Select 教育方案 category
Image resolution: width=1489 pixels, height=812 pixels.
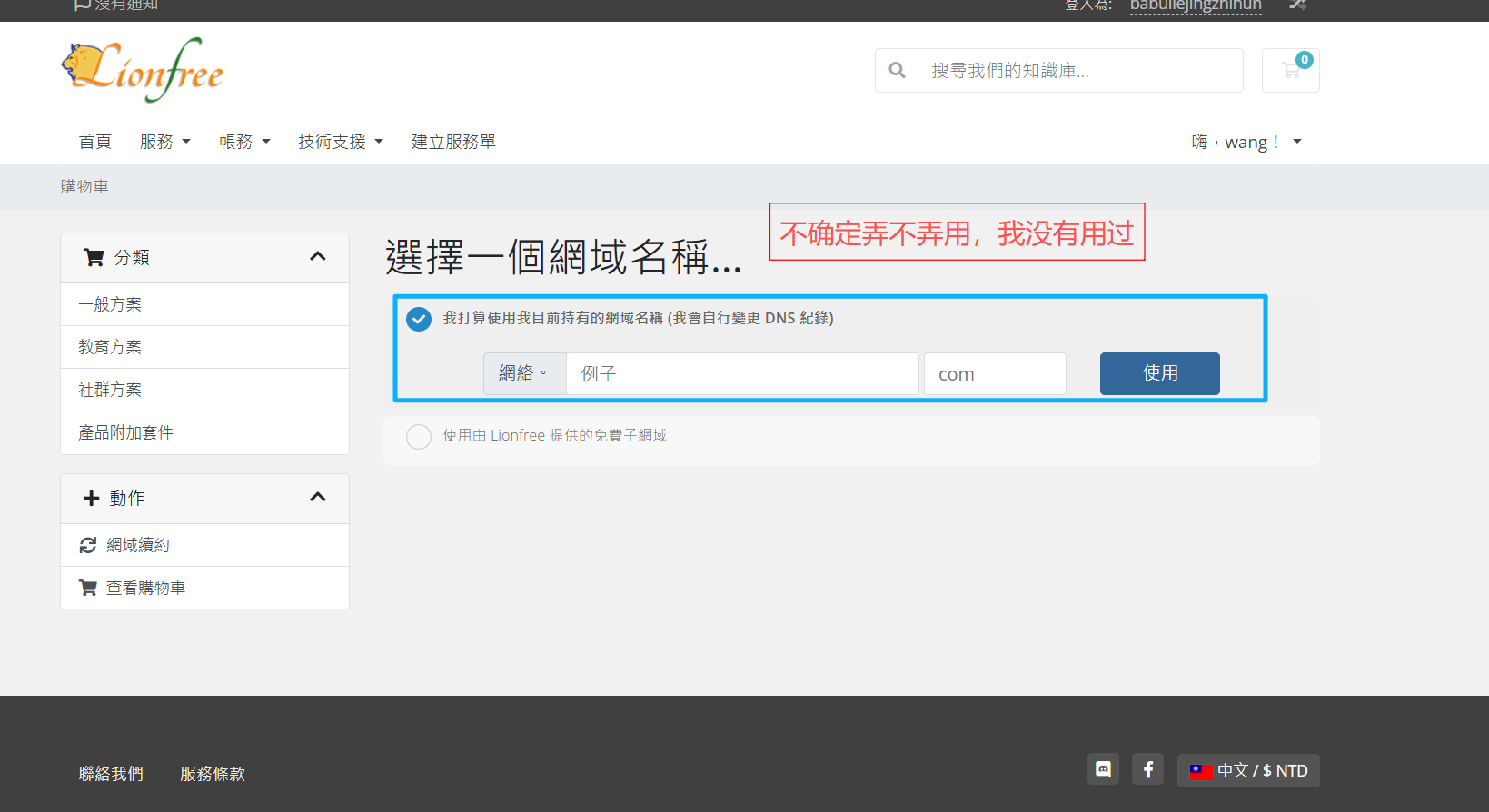point(204,347)
